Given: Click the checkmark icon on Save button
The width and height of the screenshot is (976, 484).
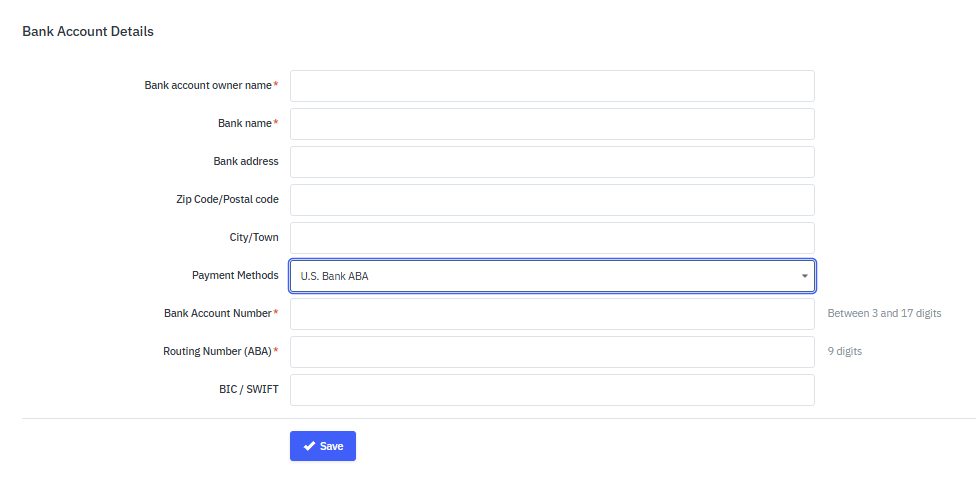Looking at the screenshot, I should click(x=309, y=446).
